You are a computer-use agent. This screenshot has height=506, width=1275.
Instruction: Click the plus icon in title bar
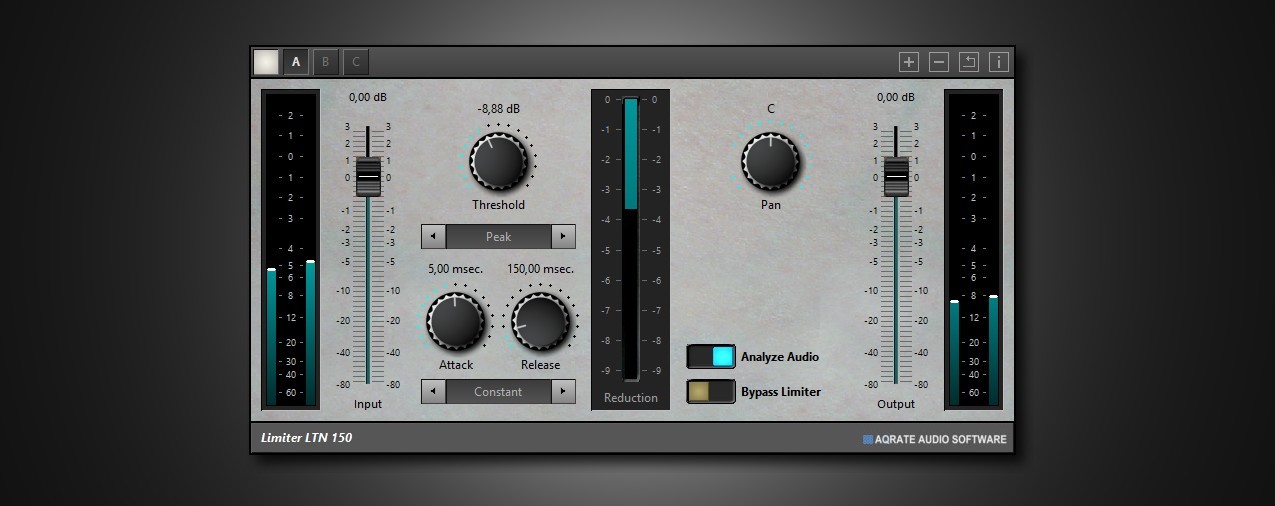coord(908,62)
